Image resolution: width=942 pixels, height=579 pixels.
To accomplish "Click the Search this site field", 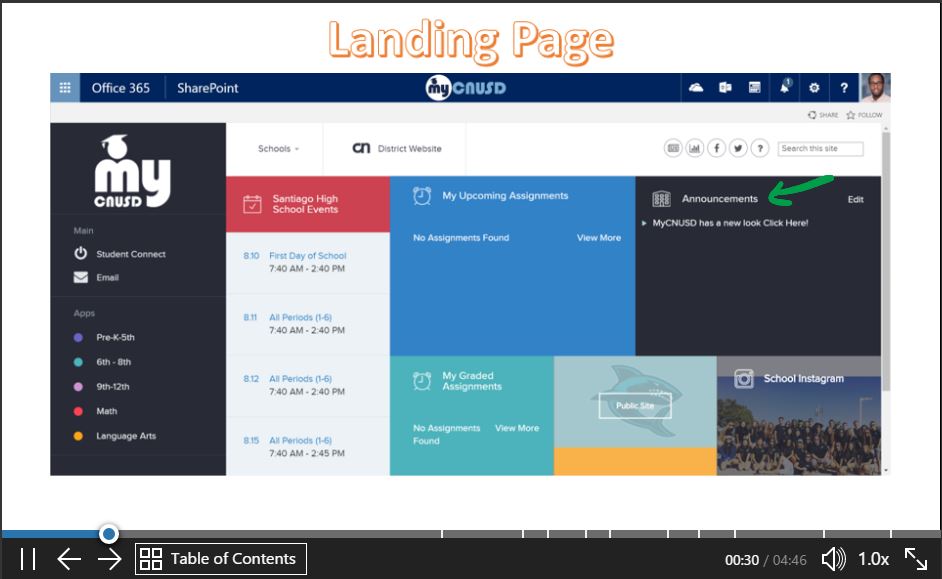I will [x=821, y=149].
